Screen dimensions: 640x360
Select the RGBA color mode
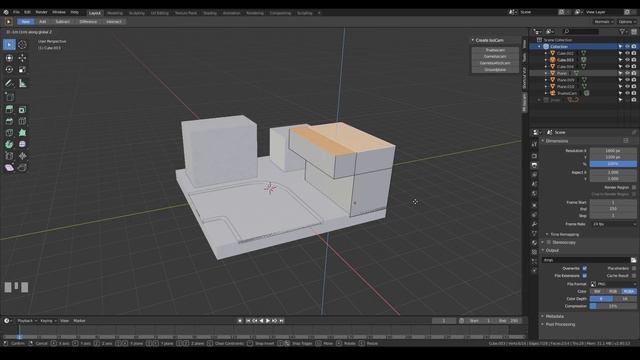coord(629,291)
